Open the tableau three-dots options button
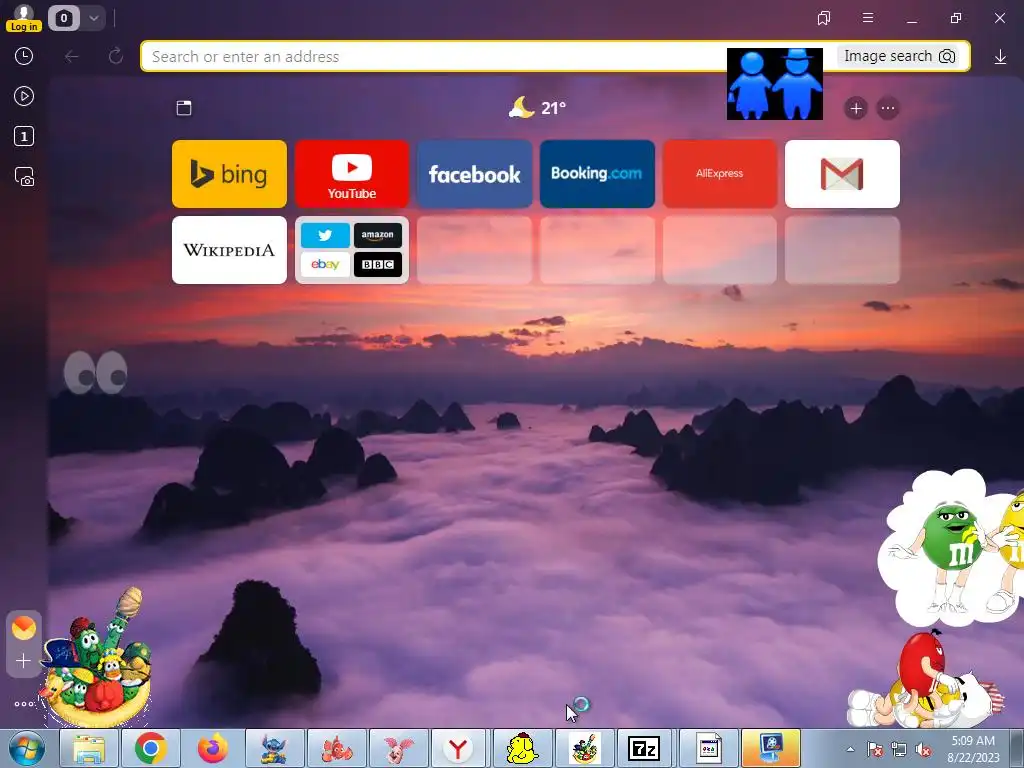The width and height of the screenshot is (1024, 768). [888, 108]
